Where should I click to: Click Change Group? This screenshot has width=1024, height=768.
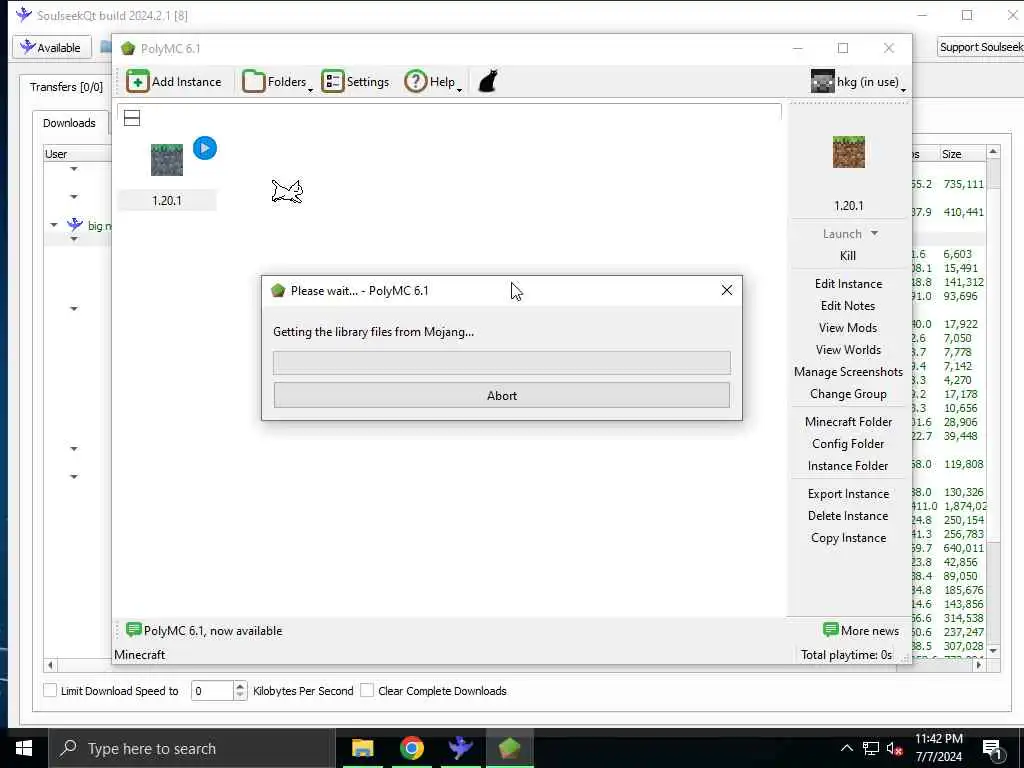pos(848,394)
